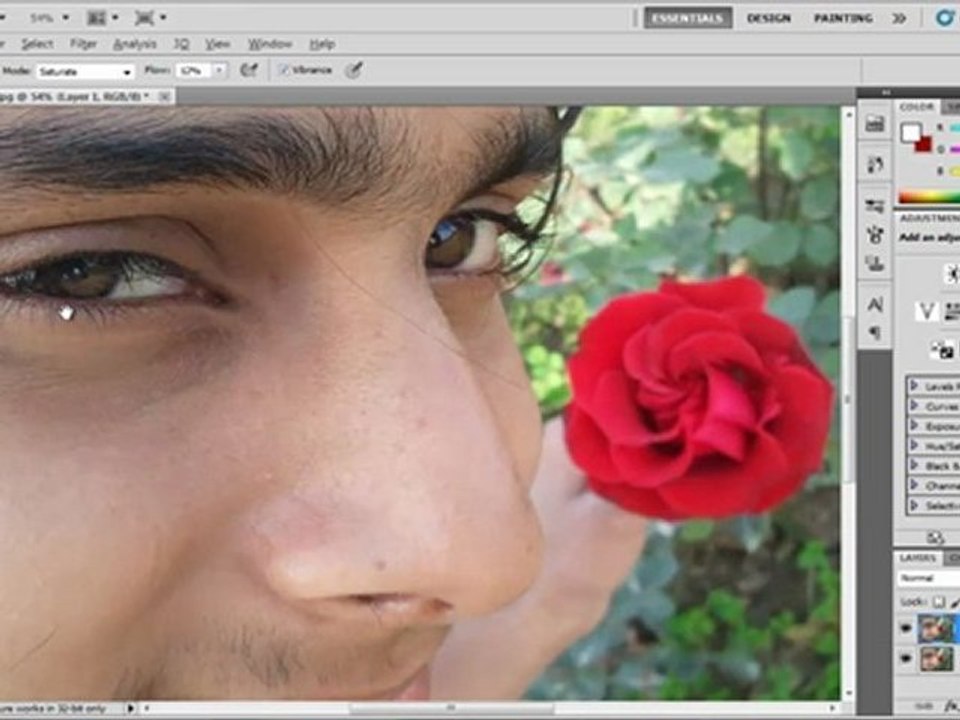Open the 3D menu
The height and width of the screenshot is (720, 960).
pos(181,44)
